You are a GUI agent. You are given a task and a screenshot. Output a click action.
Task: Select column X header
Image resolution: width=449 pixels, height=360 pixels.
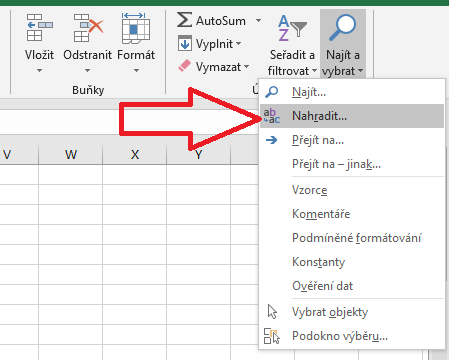pyautogui.click(x=135, y=155)
